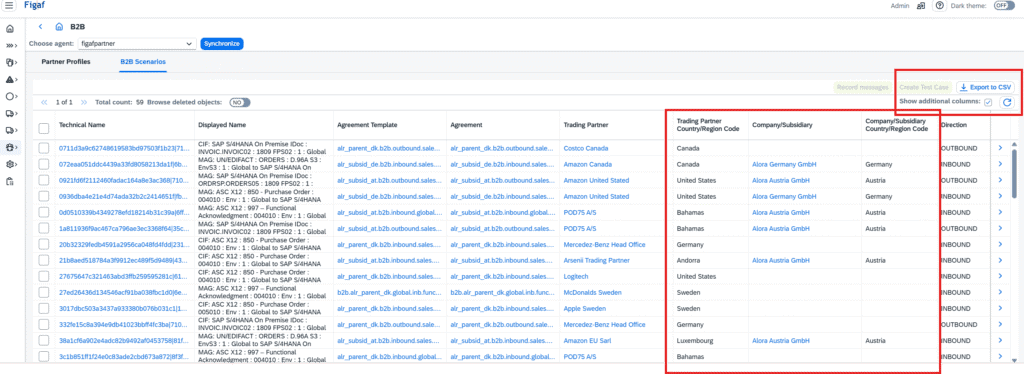Select checkbox for row 0921fd6f2112460fadac
The image size is (1024, 374).
click(x=44, y=180)
